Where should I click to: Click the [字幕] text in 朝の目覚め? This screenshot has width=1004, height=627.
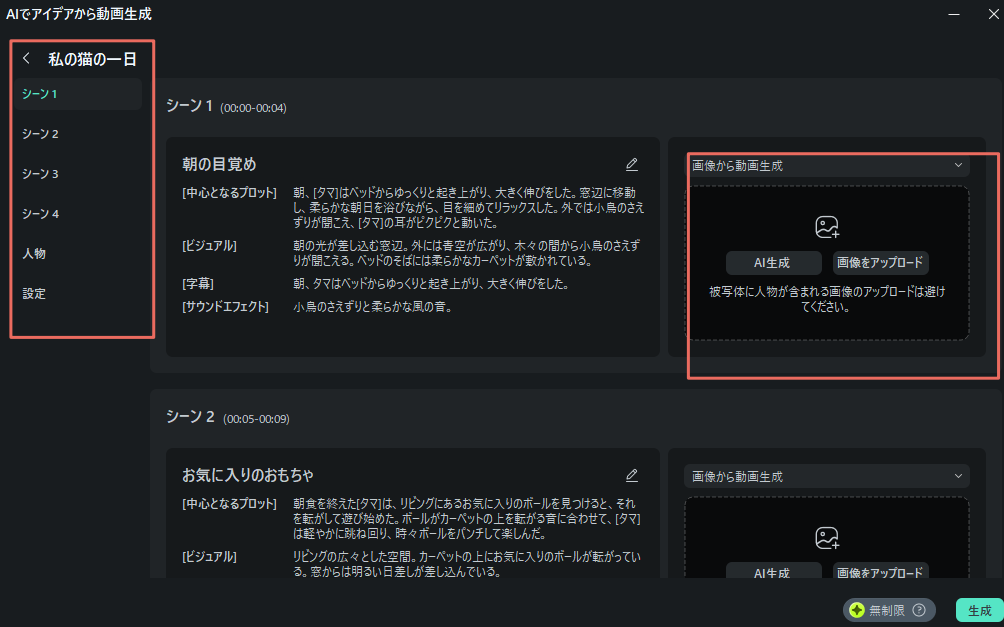(x=431, y=283)
